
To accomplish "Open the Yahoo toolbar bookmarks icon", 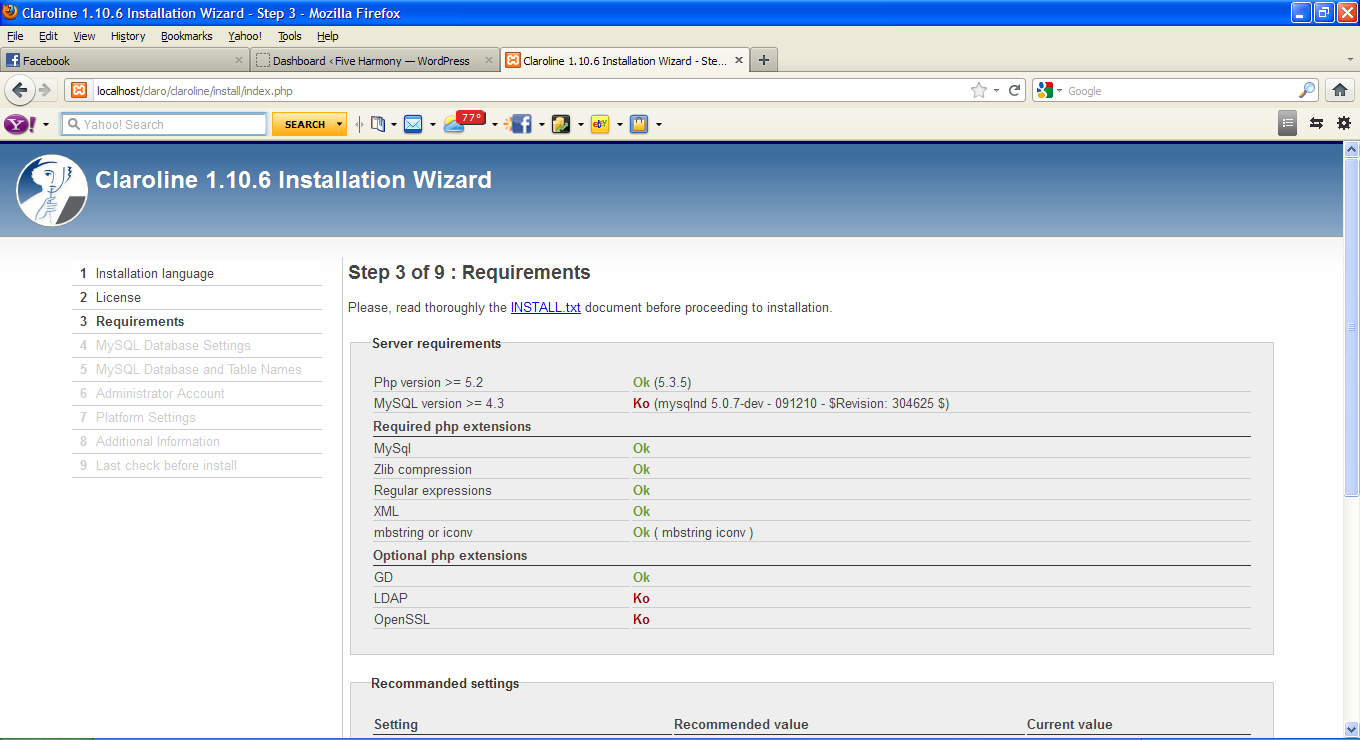I will pos(378,124).
